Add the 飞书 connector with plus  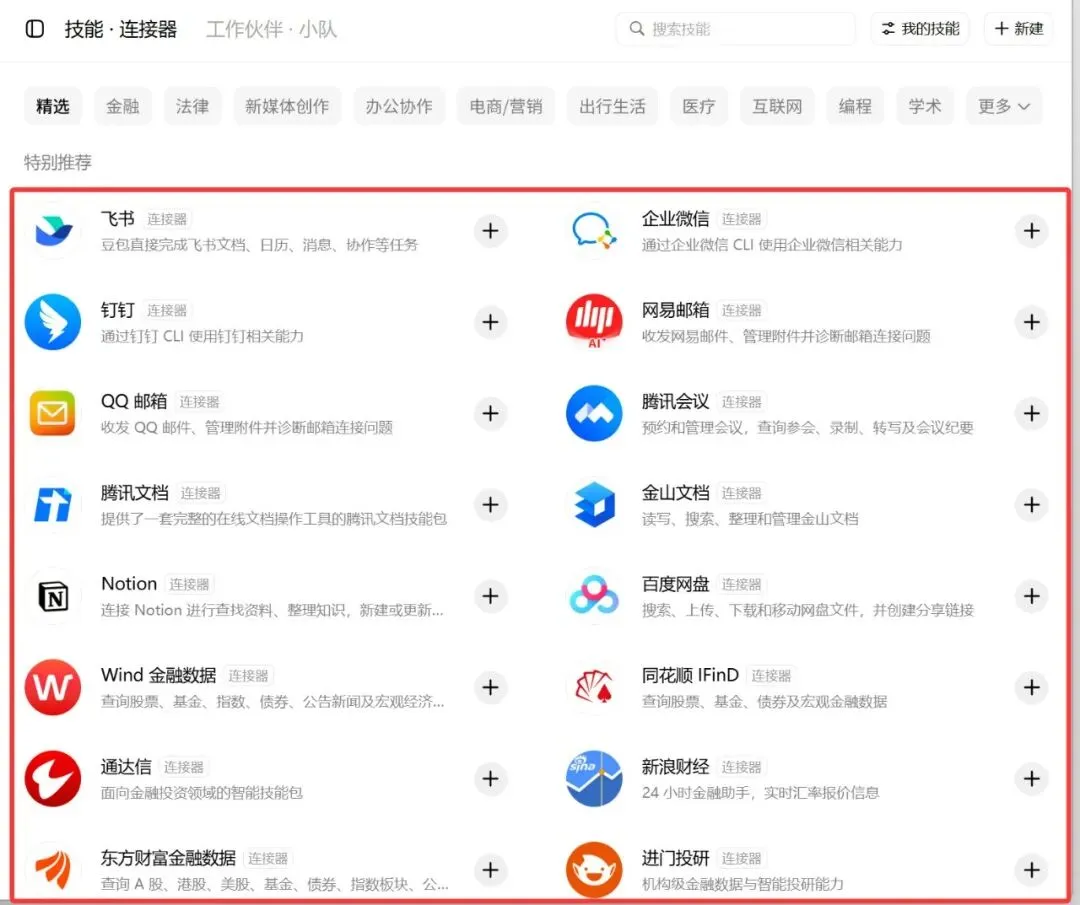pyautogui.click(x=490, y=231)
